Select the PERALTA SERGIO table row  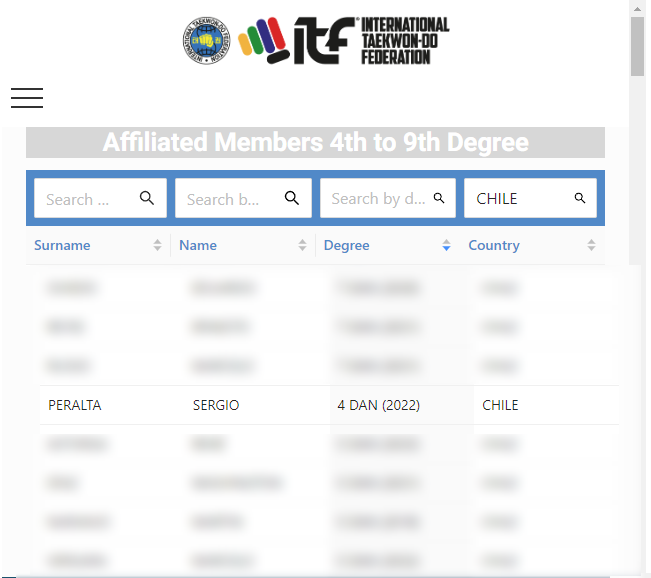329,405
